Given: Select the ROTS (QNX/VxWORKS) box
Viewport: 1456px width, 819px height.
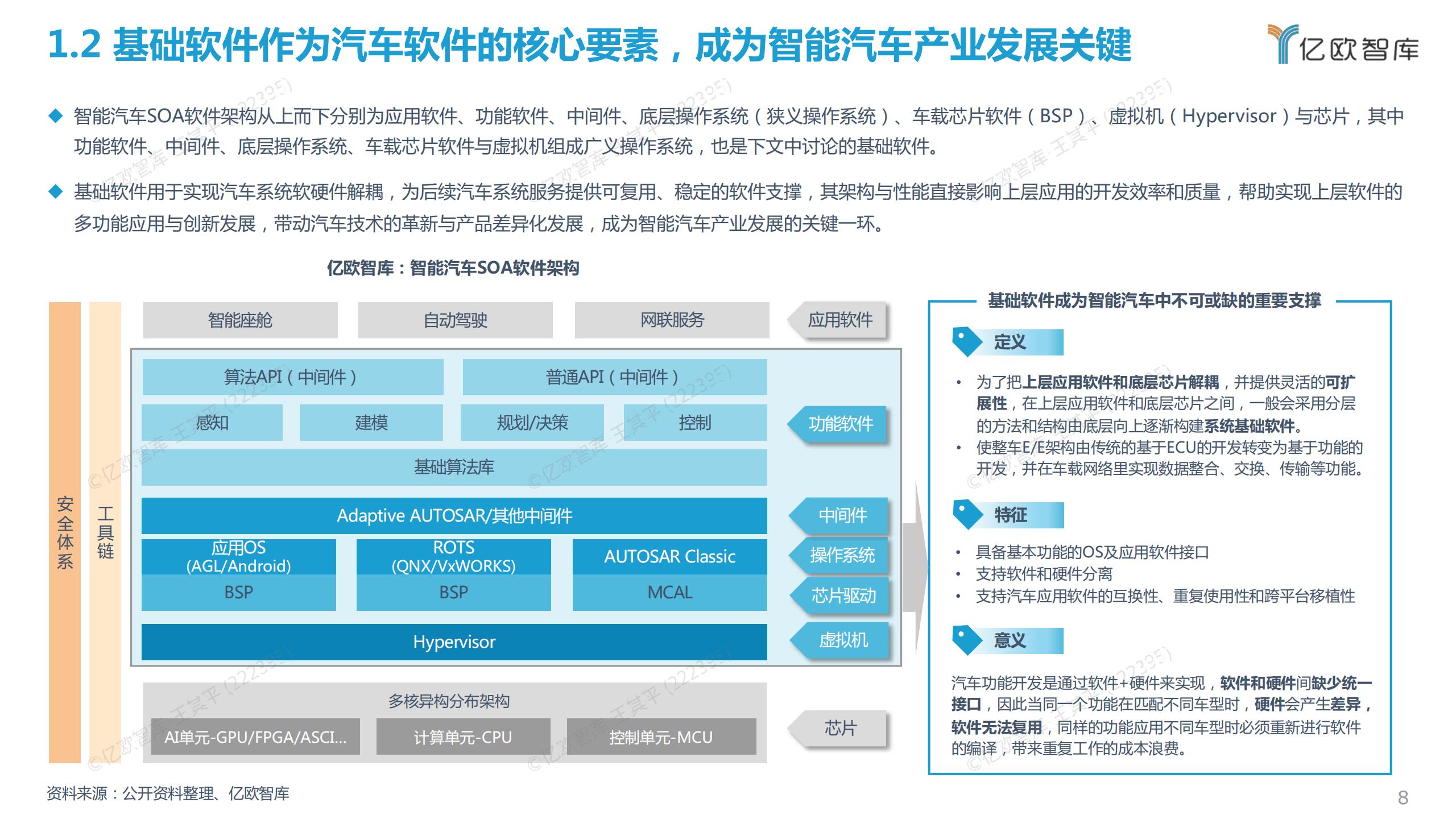Looking at the screenshot, I should [x=453, y=556].
